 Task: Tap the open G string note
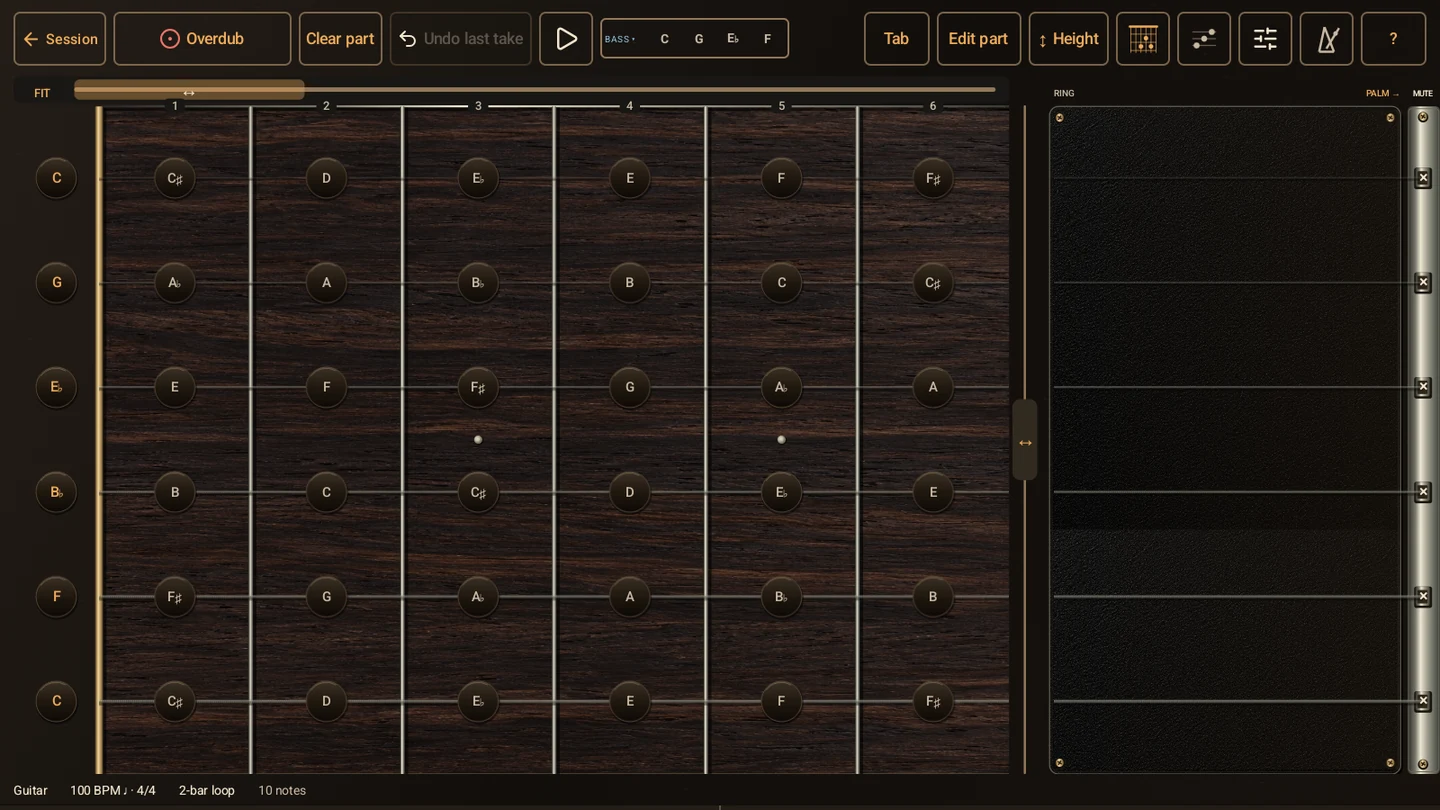point(56,283)
